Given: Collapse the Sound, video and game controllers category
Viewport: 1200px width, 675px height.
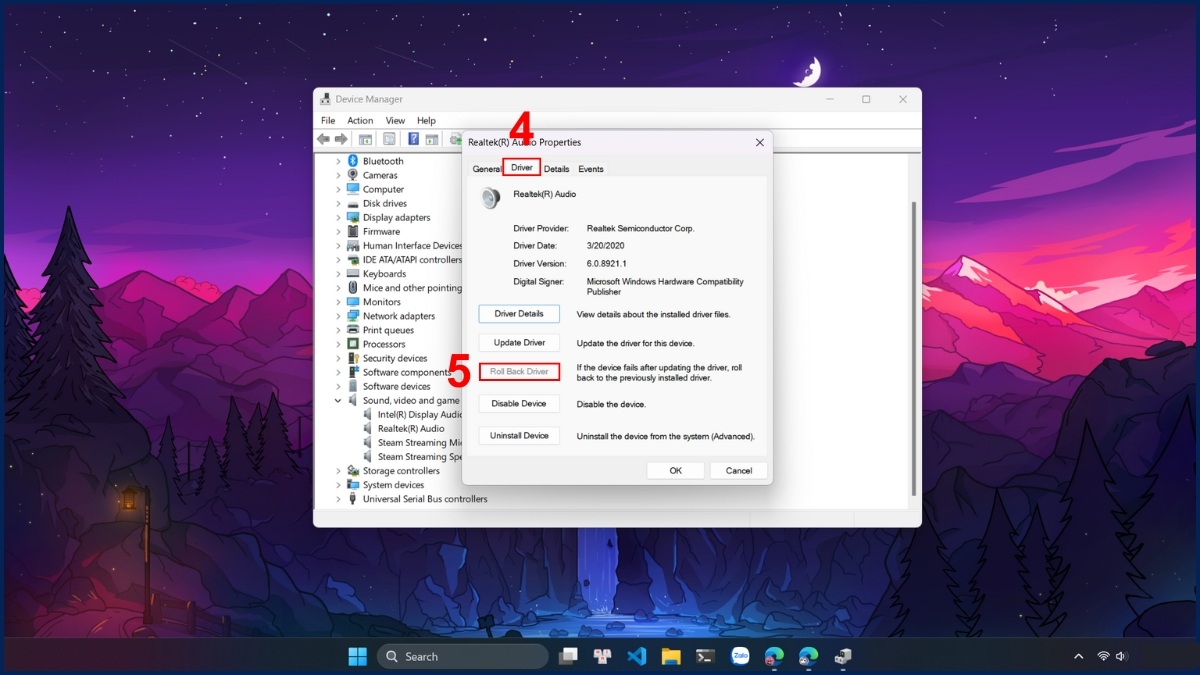Looking at the screenshot, I should pos(339,400).
